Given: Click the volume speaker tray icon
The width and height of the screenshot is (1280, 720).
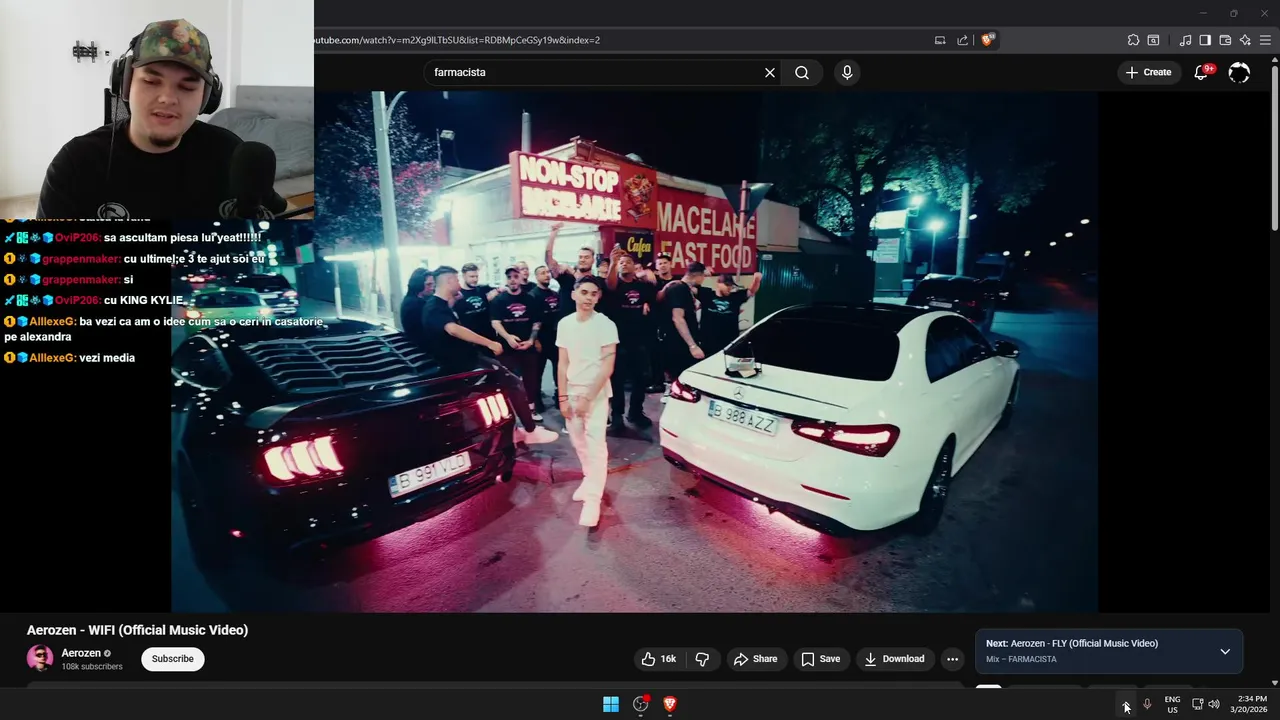Looking at the screenshot, I should pos(1214,704).
